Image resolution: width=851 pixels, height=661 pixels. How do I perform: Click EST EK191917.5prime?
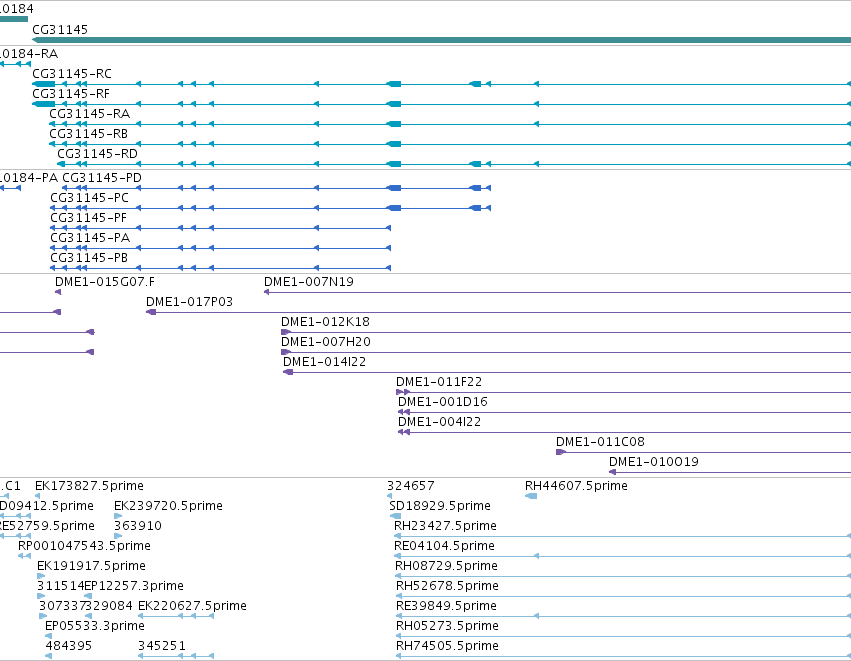pyautogui.click(x=91, y=567)
